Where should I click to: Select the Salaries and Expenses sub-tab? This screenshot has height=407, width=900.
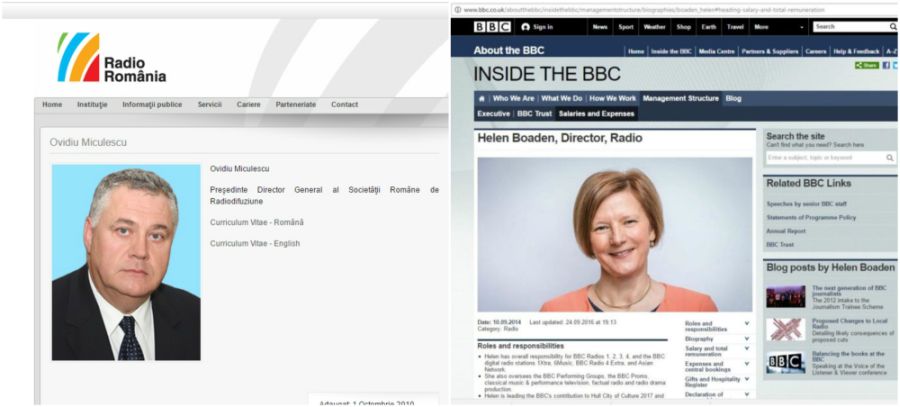pos(596,114)
